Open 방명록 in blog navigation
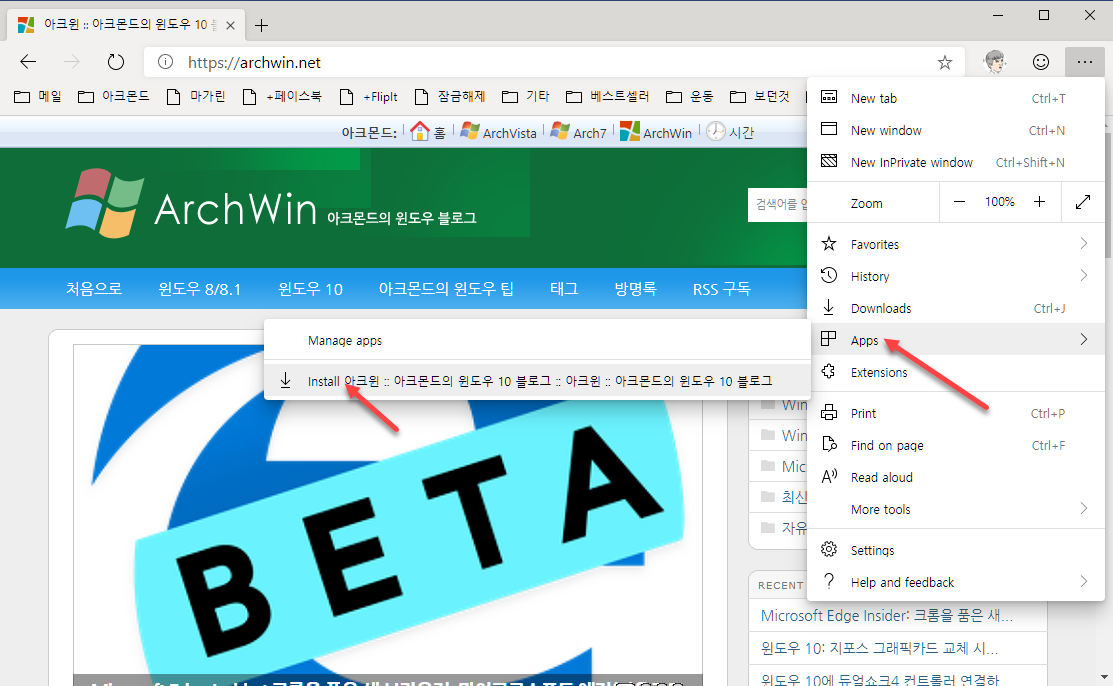 coord(635,288)
